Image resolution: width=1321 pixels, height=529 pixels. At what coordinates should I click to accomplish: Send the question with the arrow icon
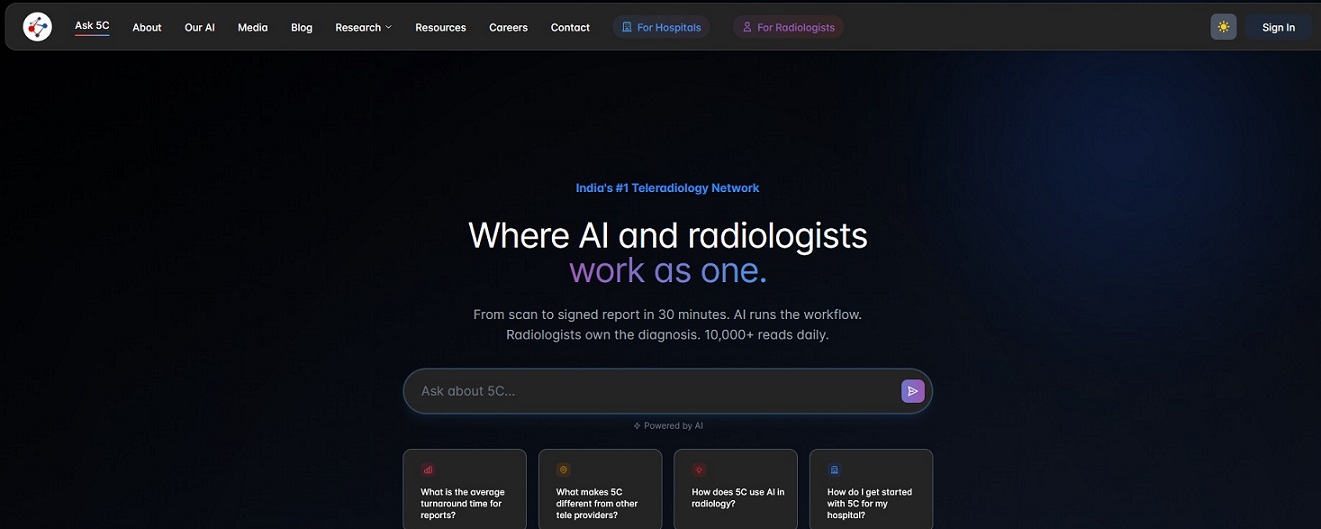(x=912, y=391)
